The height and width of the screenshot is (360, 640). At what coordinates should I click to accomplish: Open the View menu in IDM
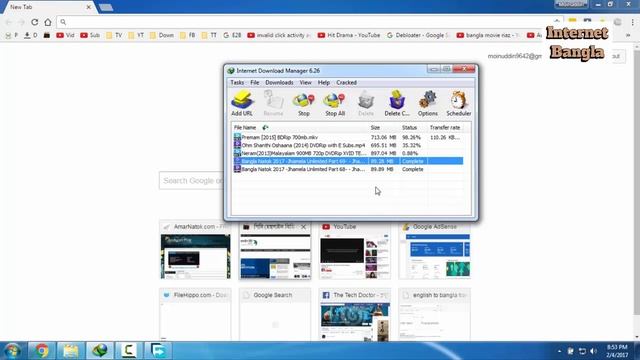tap(305, 82)
